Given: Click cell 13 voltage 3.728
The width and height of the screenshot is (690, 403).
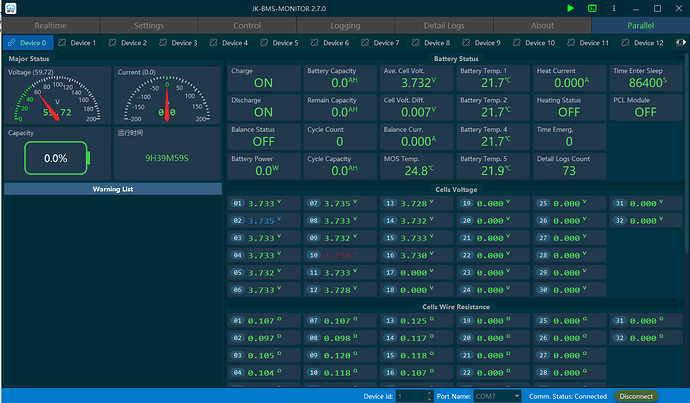Looking at the screenshot, I should click(417, 203).
